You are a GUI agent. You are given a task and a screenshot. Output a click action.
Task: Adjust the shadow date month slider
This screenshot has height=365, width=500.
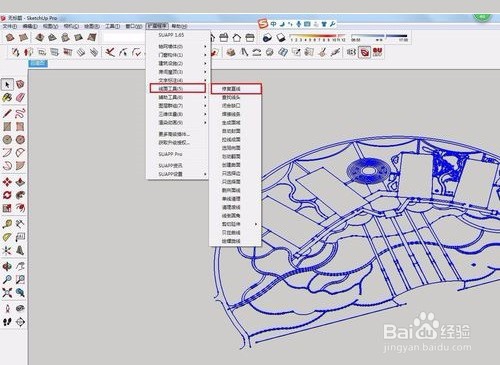(x=317, y=37)
